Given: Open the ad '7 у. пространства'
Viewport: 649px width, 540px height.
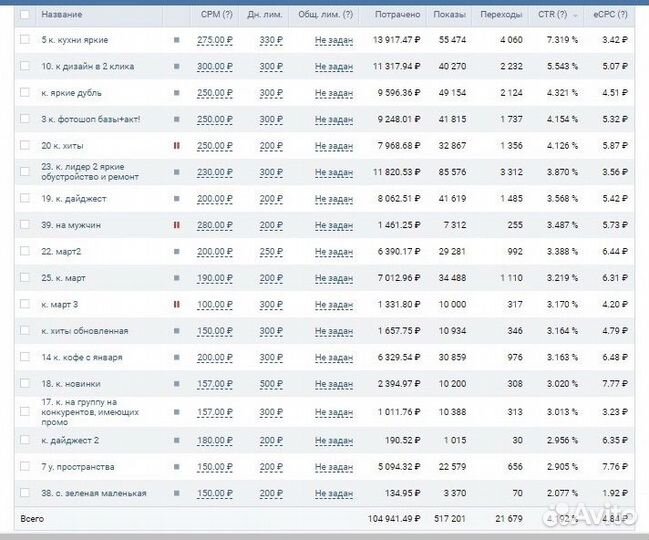Looking at the screenshot, I should pyautogui.click(x=78, y=467).
